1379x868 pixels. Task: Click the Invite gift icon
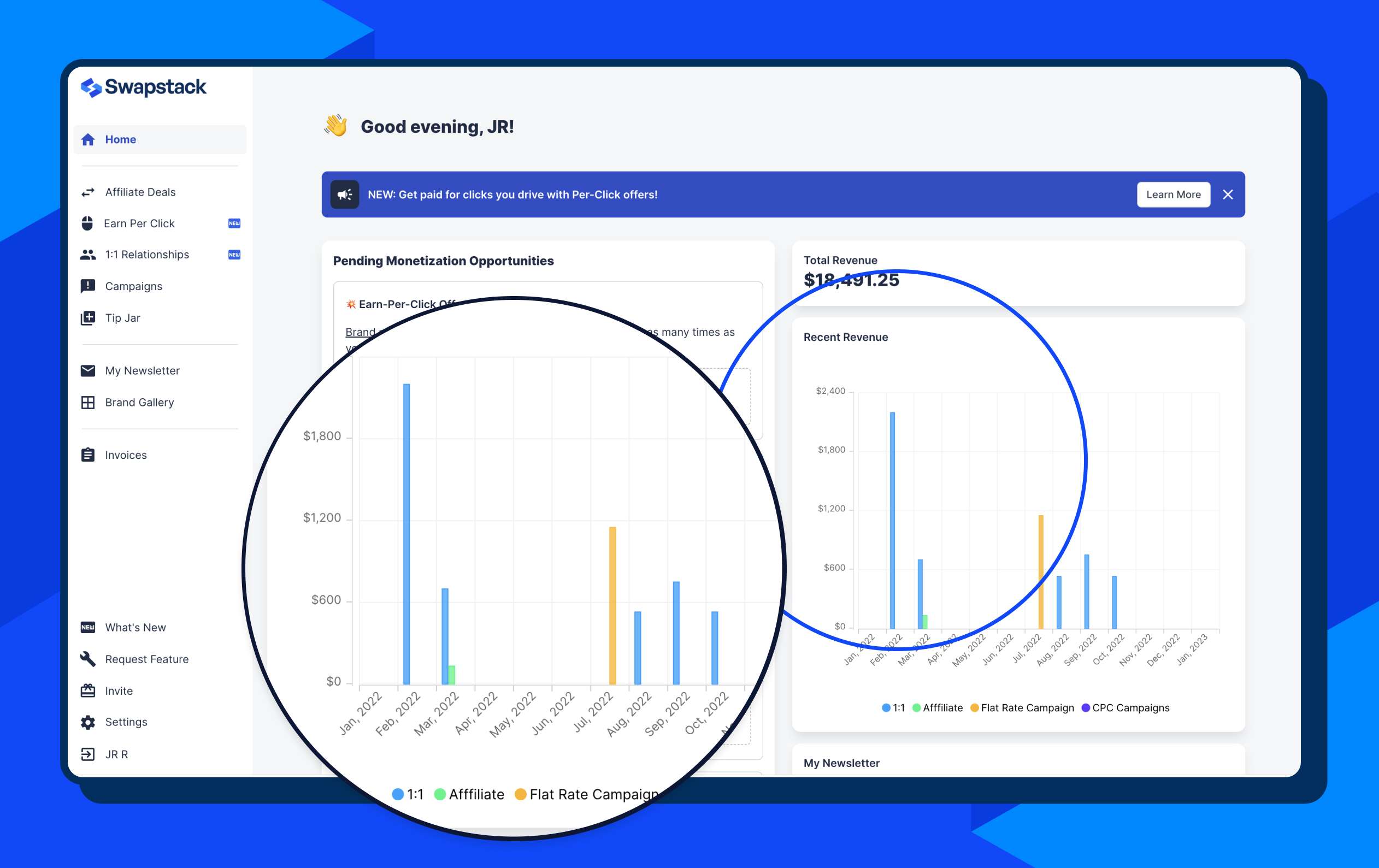[x=87, y=690]
